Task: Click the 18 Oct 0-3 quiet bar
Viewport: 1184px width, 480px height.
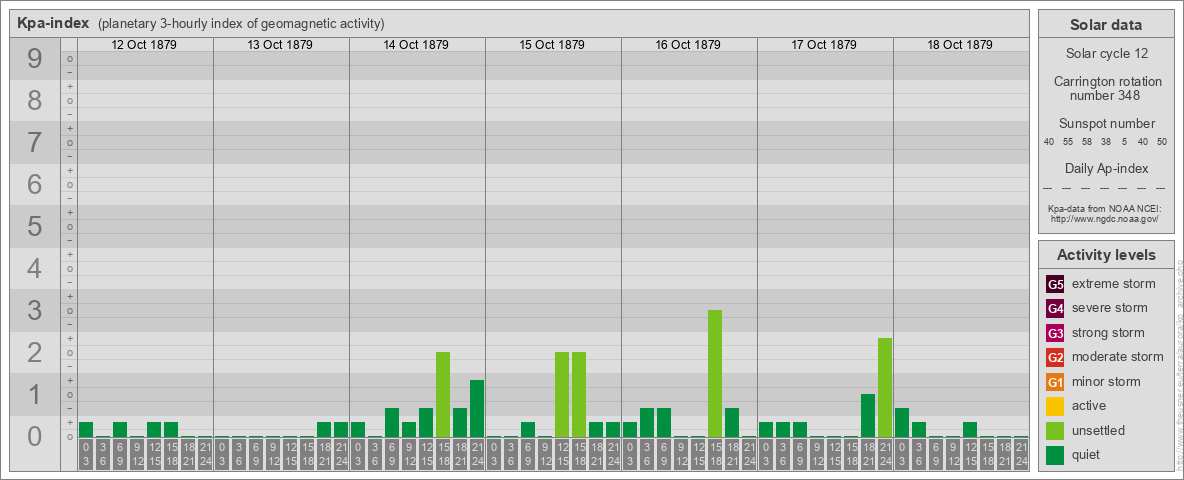Action: click(x=902, y=423)
